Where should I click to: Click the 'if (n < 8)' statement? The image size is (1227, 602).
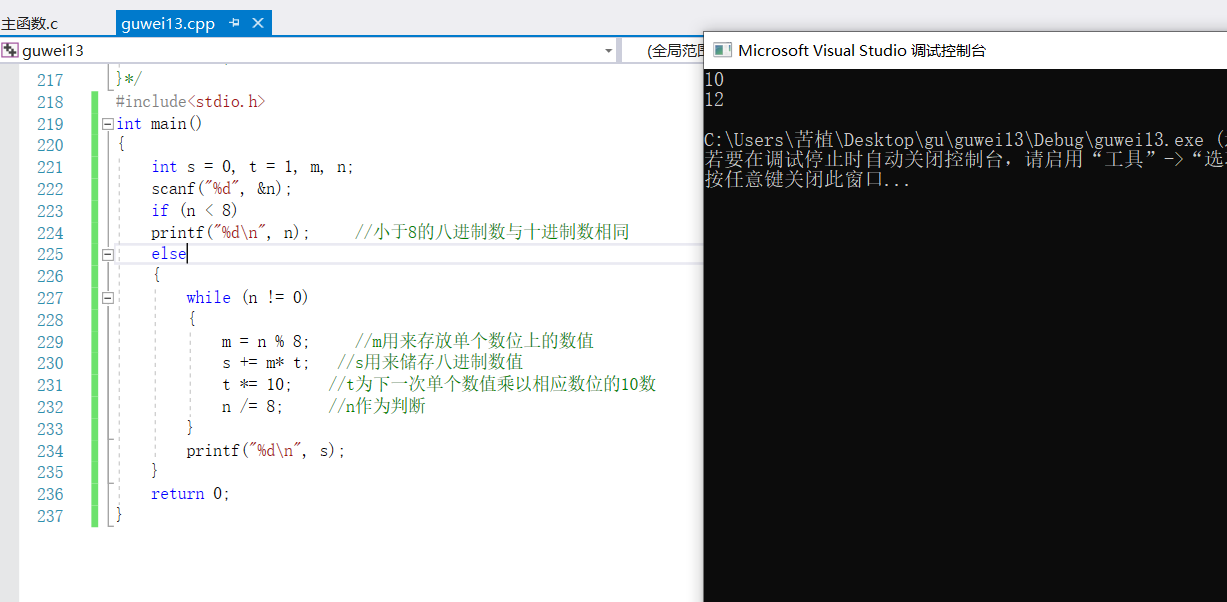click(x=195, y=211)
